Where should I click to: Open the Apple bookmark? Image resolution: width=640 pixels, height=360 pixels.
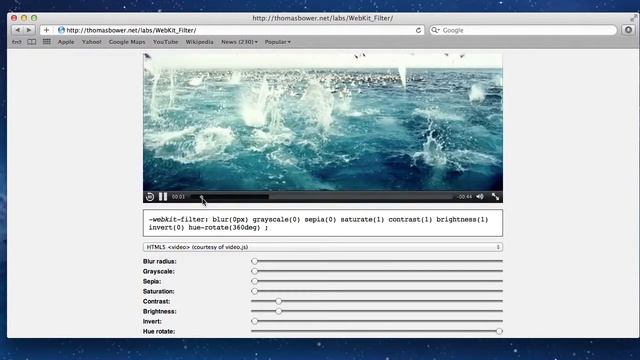click(x=66, y=42)
